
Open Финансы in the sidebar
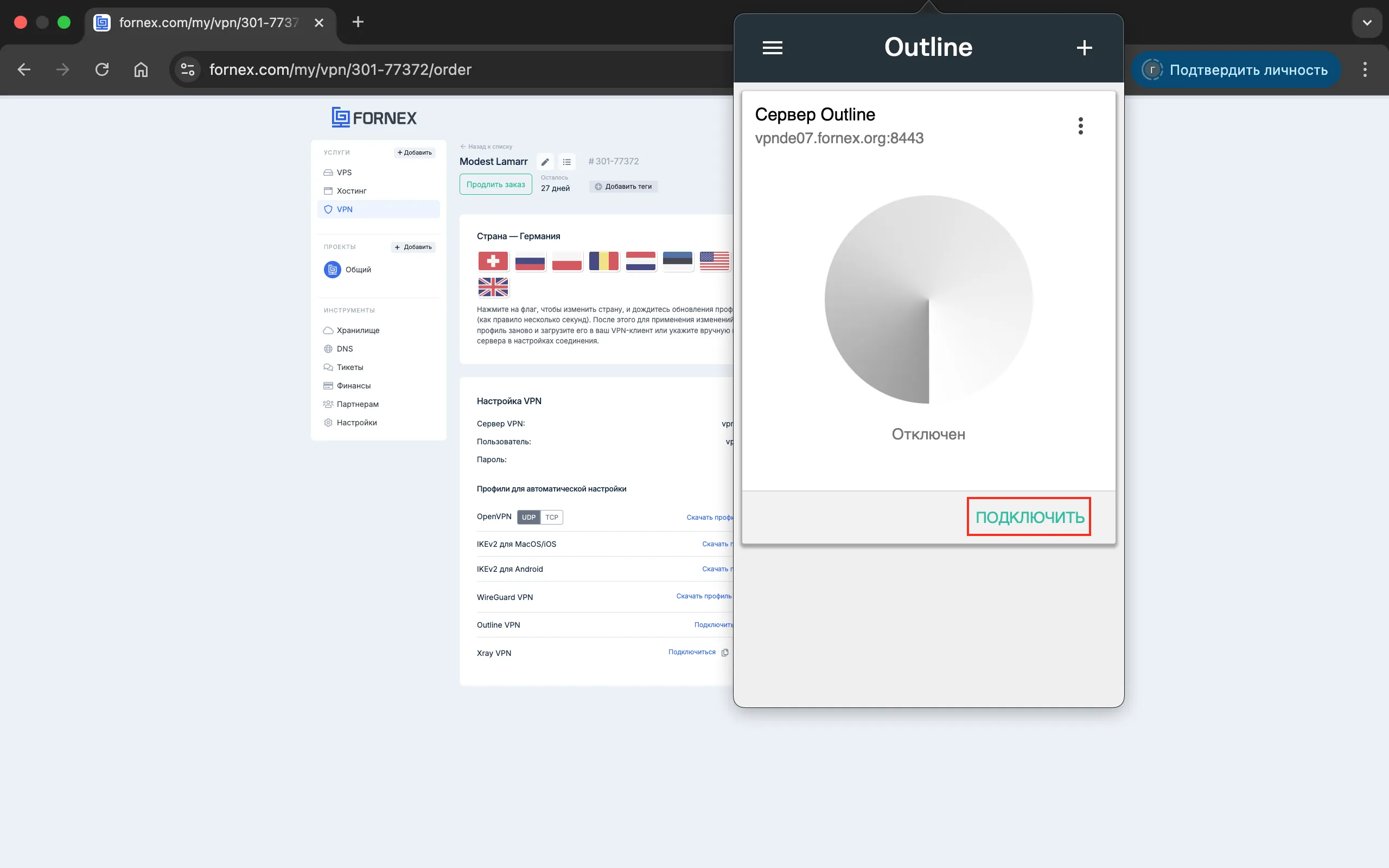click(x=347, y=385)
